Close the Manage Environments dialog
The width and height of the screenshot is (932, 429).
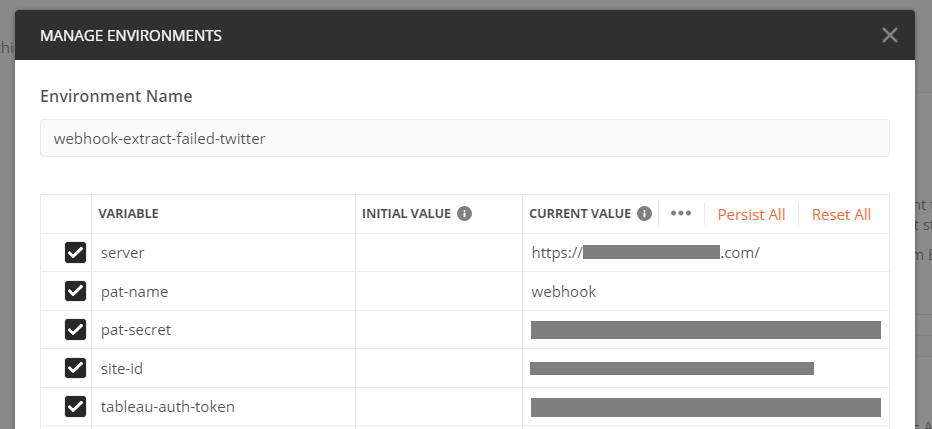pyautogui.click(x=889, y=36)
